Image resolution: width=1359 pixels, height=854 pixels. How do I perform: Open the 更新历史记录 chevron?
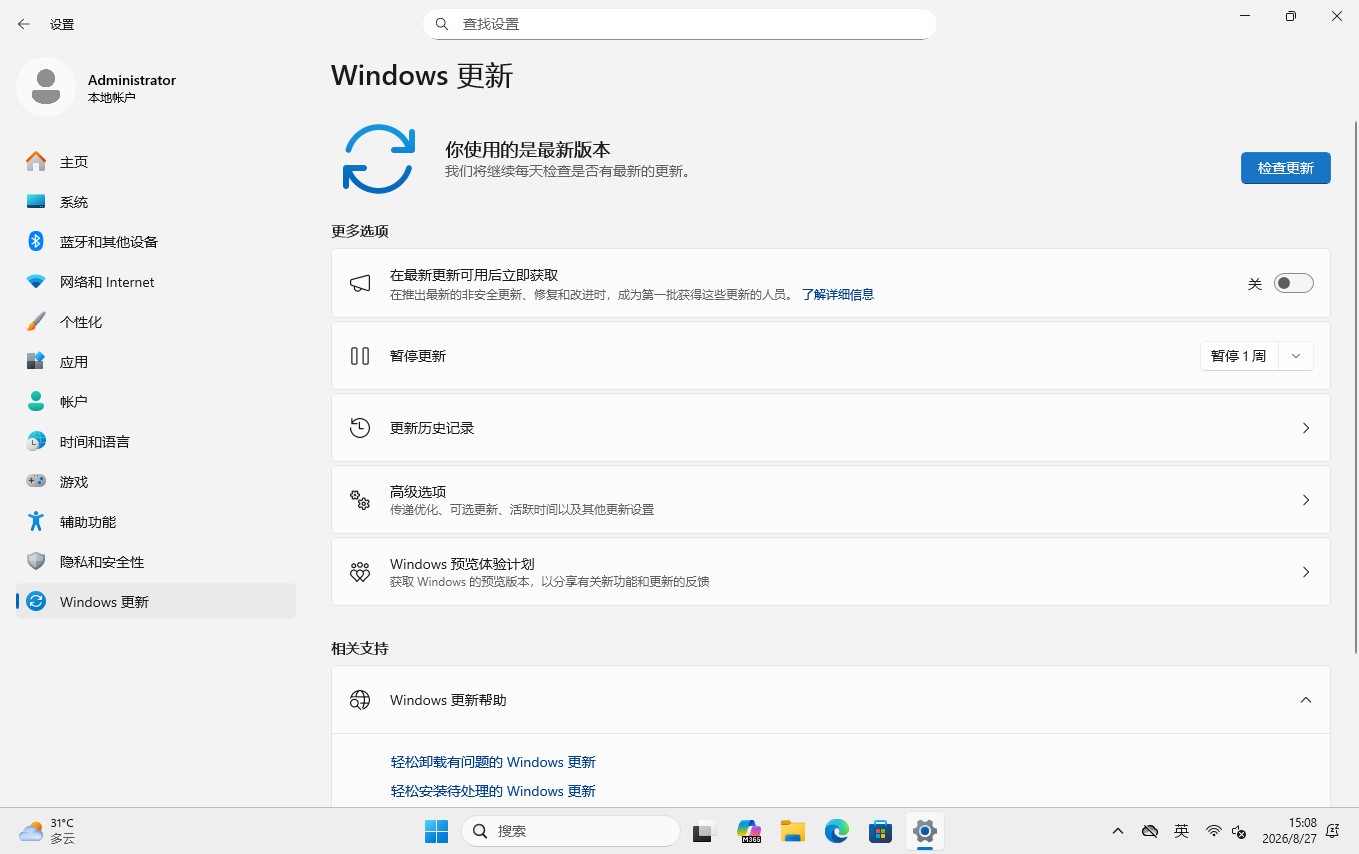[x=1305, y=428]
